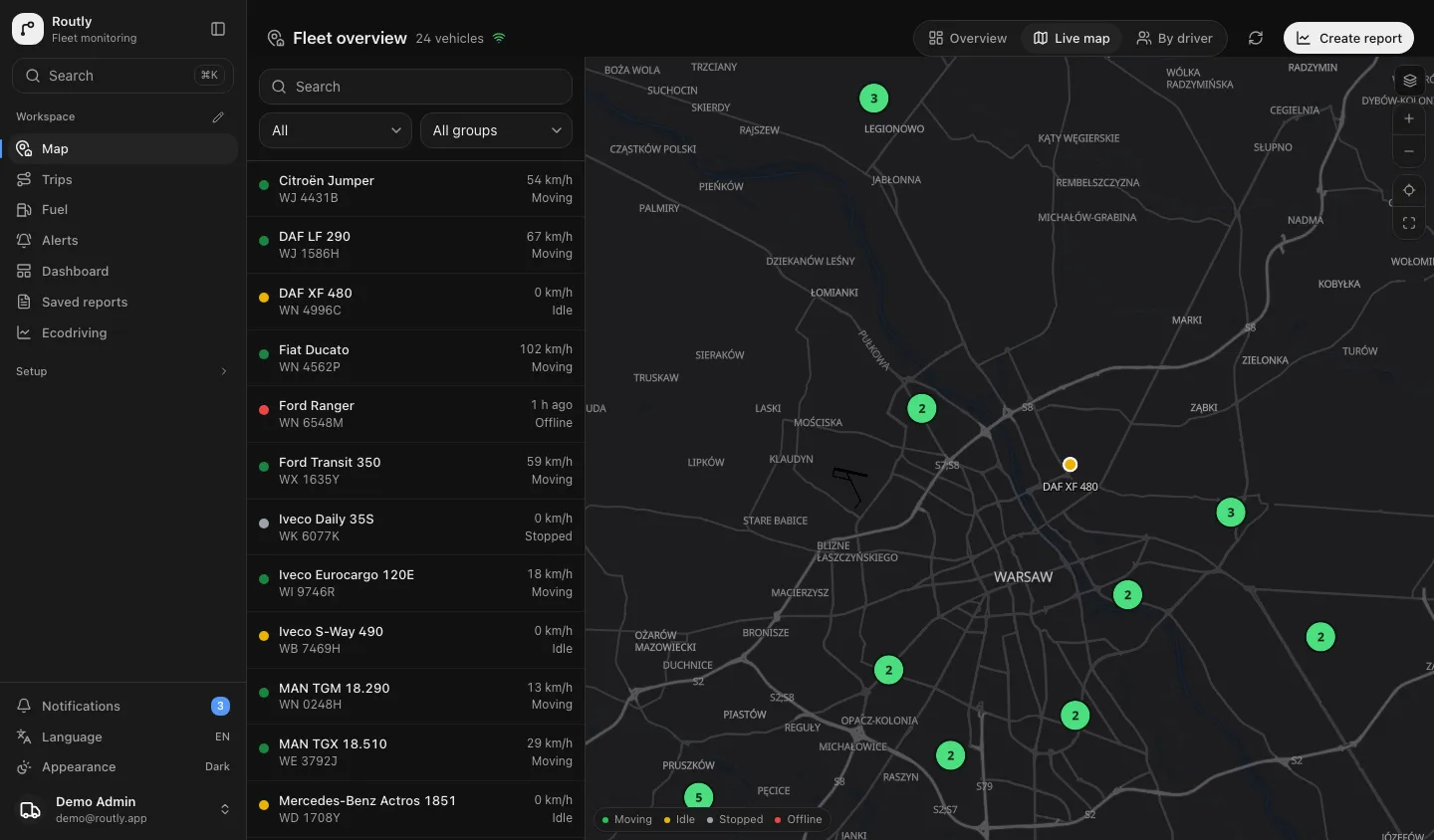Enter fullscreen map mode
Image resolution: width=1434 pixels, height=840 pixels.
(x=1409, y=223)
